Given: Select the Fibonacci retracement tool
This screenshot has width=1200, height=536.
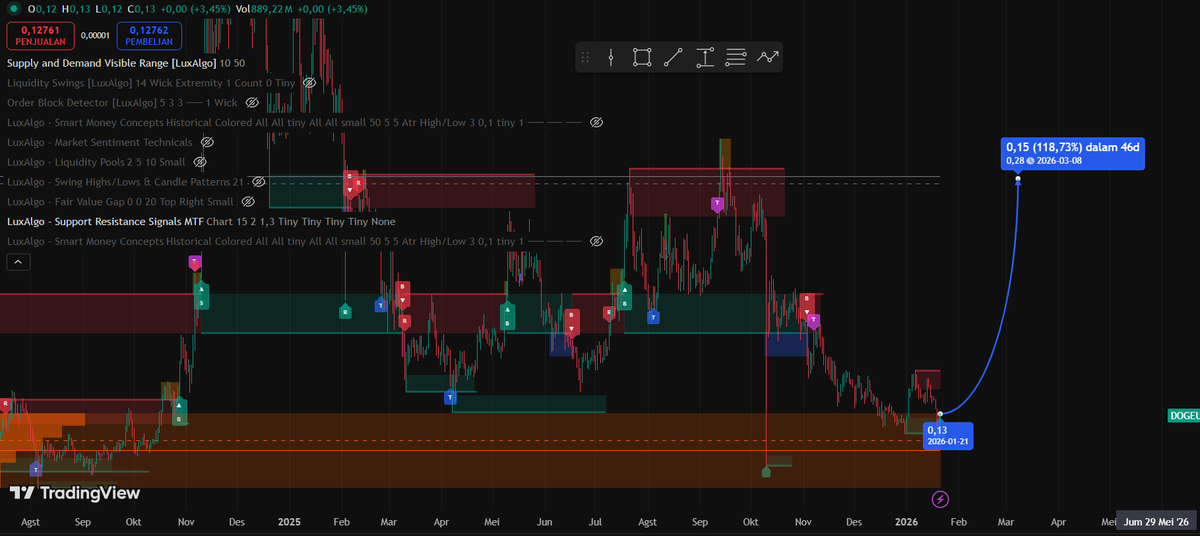Looking at the screenshot, I should (736, 57).
